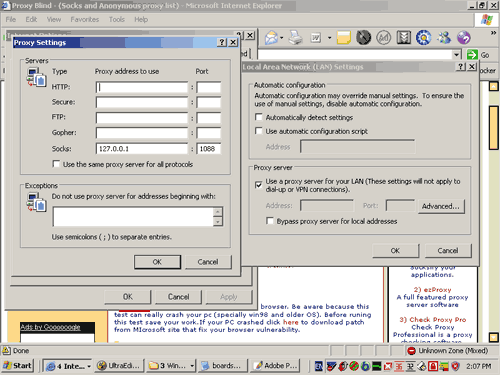Click the Mail envelope toolbar icon
Viewport: 500px width, 375px height.
tap(271, 38)
